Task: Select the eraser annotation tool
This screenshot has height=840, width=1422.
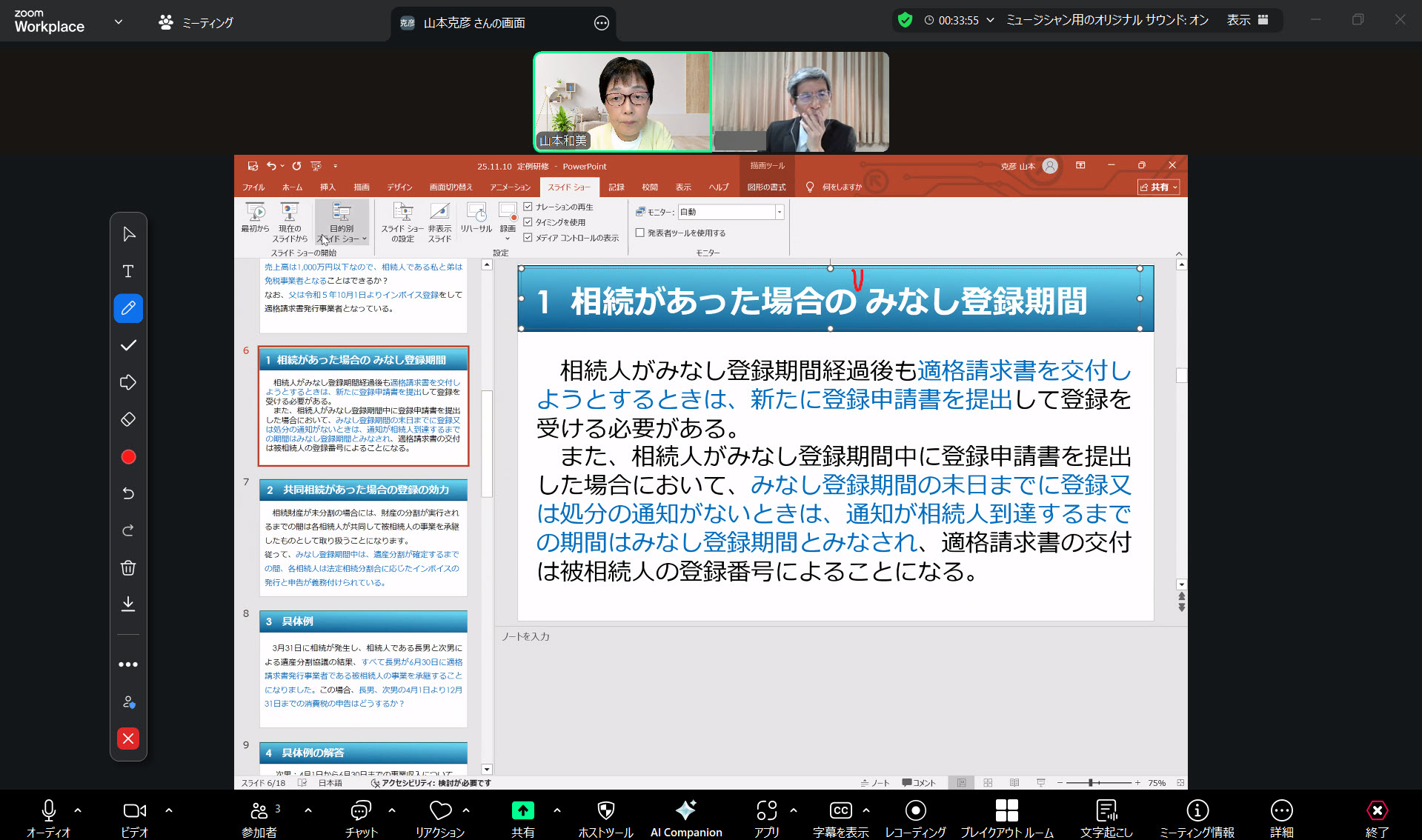Action: pyautogui.click(x=128, y=419)
